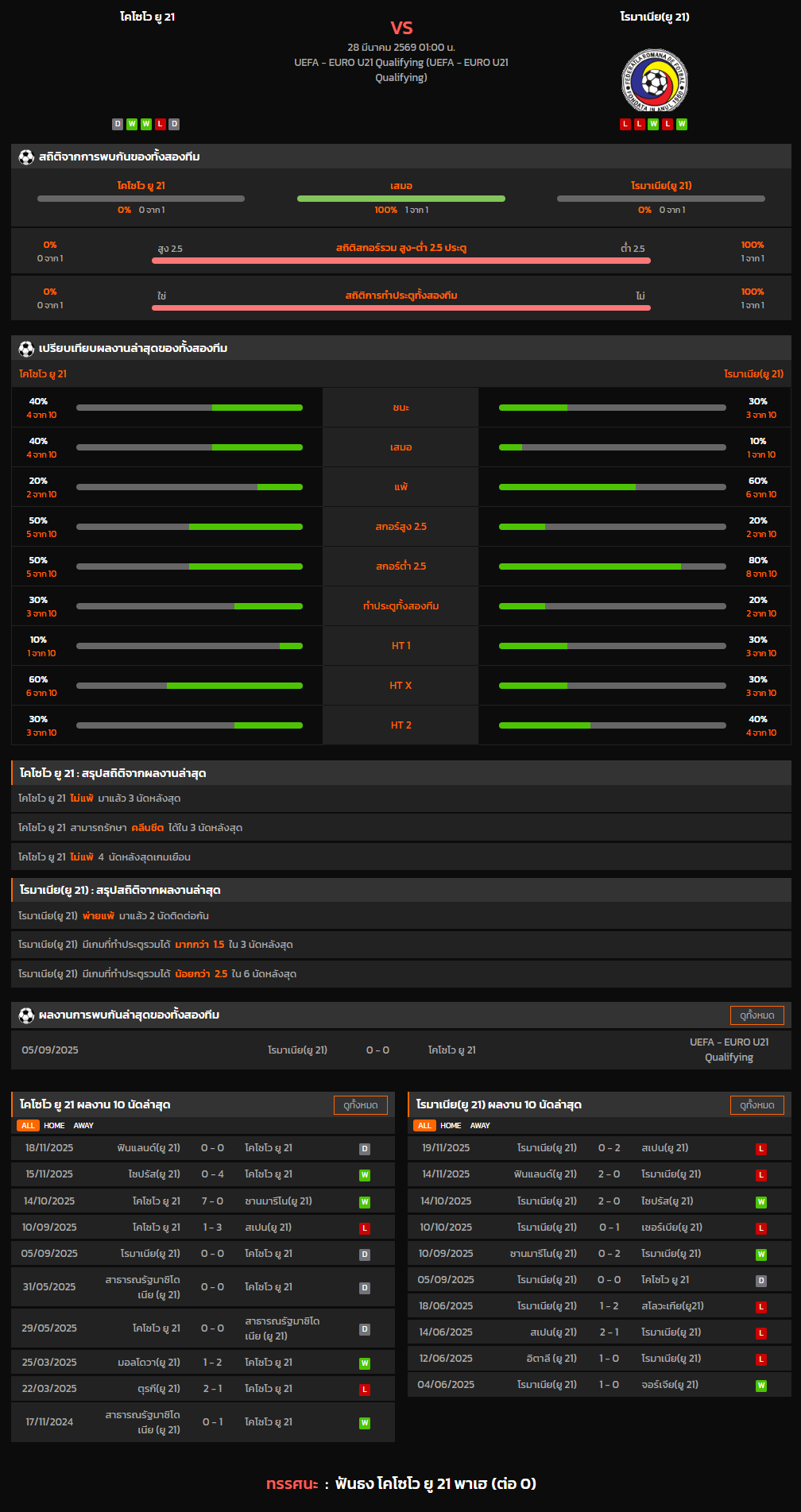Switch to AWAY filter in Kosovo U21 results
801x1512 pixels.
pyautogui.click(x=83, y=1126)
